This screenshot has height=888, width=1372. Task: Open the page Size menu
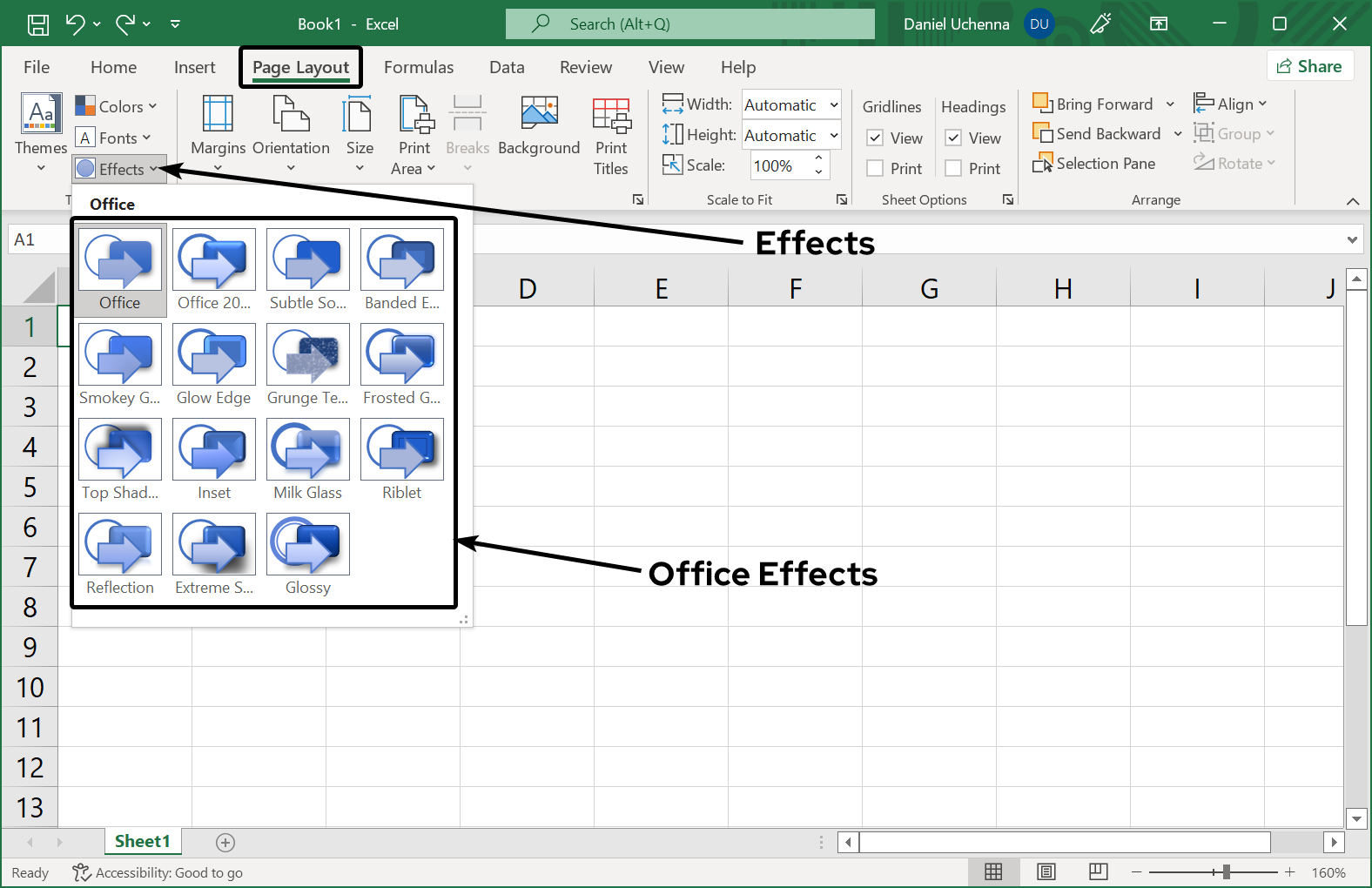(x=360, y=134)
